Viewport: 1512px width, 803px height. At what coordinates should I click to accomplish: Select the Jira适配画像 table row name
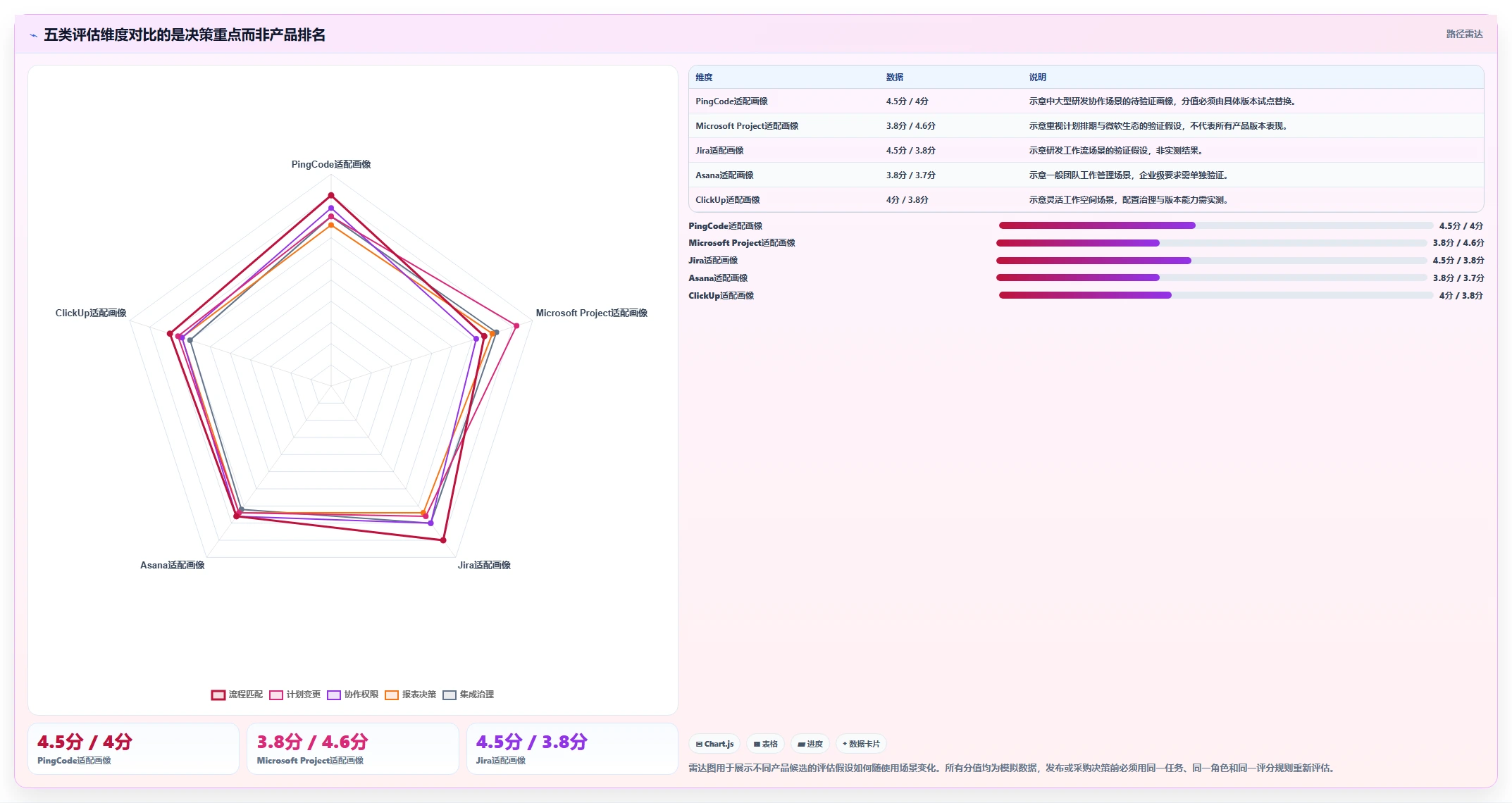click(719, 151)
